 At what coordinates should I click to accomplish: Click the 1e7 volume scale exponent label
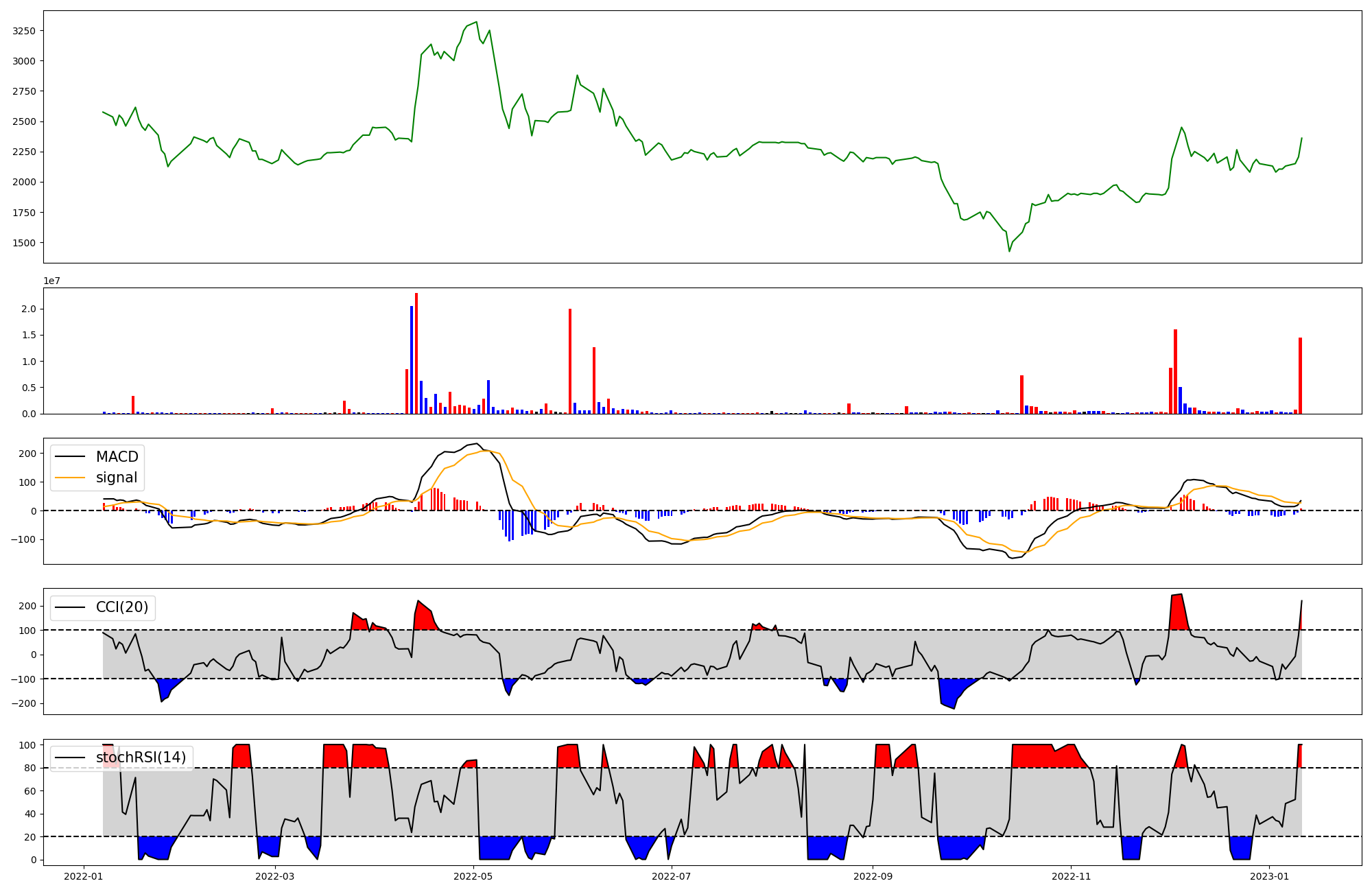pos(51,281)
